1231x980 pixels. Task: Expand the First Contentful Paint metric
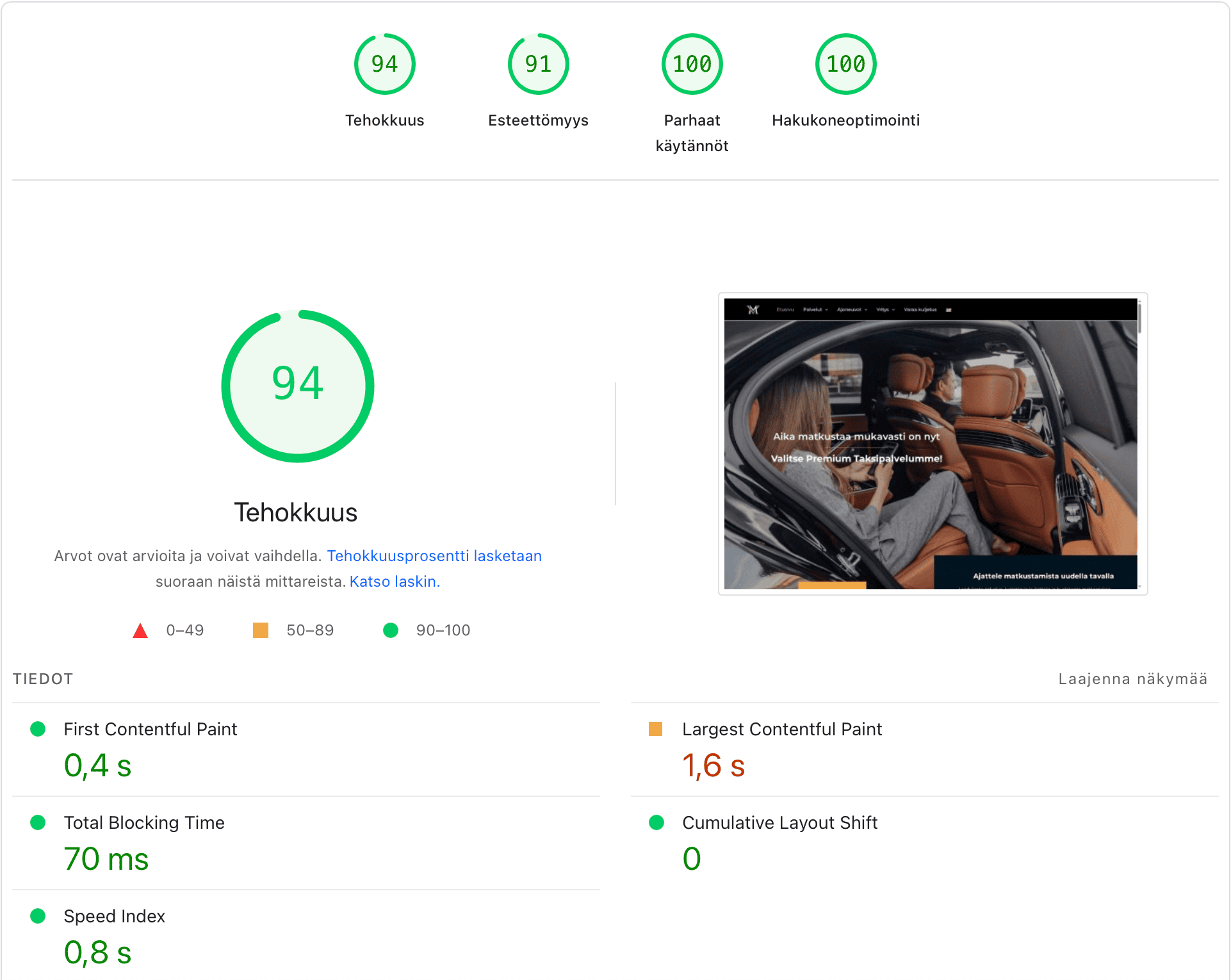(150, 729)
